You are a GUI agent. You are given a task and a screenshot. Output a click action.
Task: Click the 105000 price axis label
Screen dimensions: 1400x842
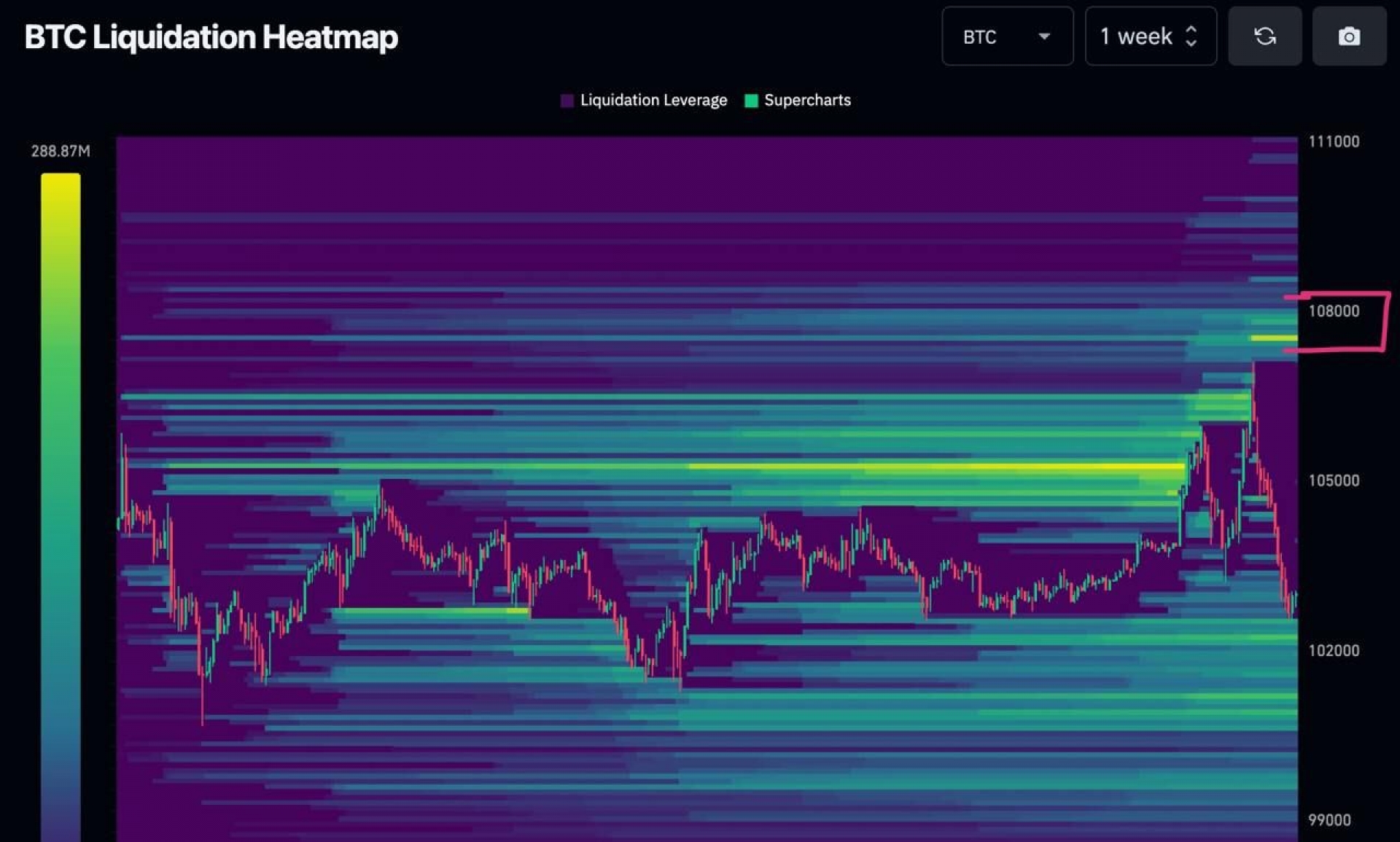pyautogui.click(x=1334, y=480)
